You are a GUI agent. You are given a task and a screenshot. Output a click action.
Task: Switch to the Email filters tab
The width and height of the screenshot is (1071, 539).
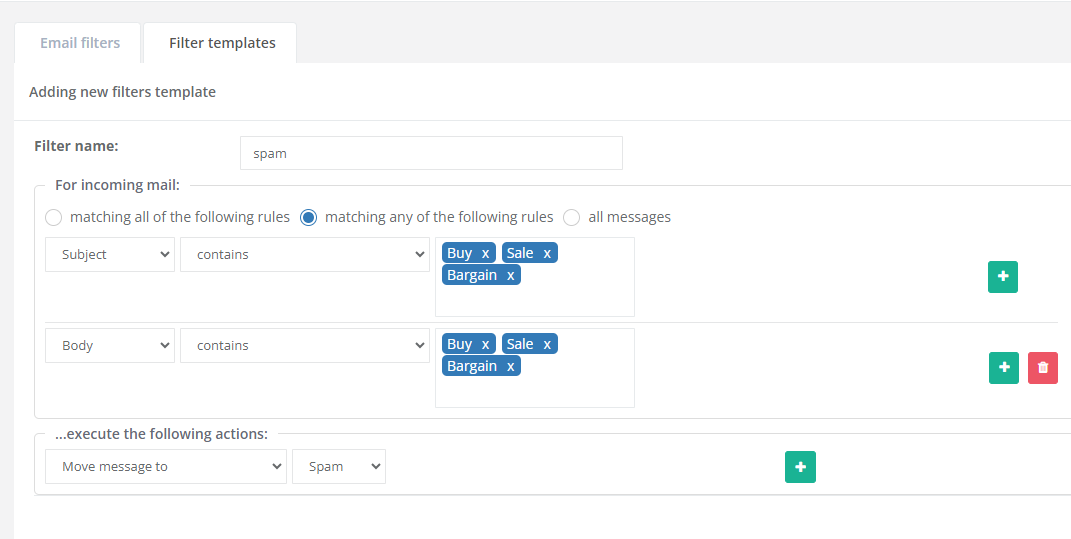click(80, 43)
